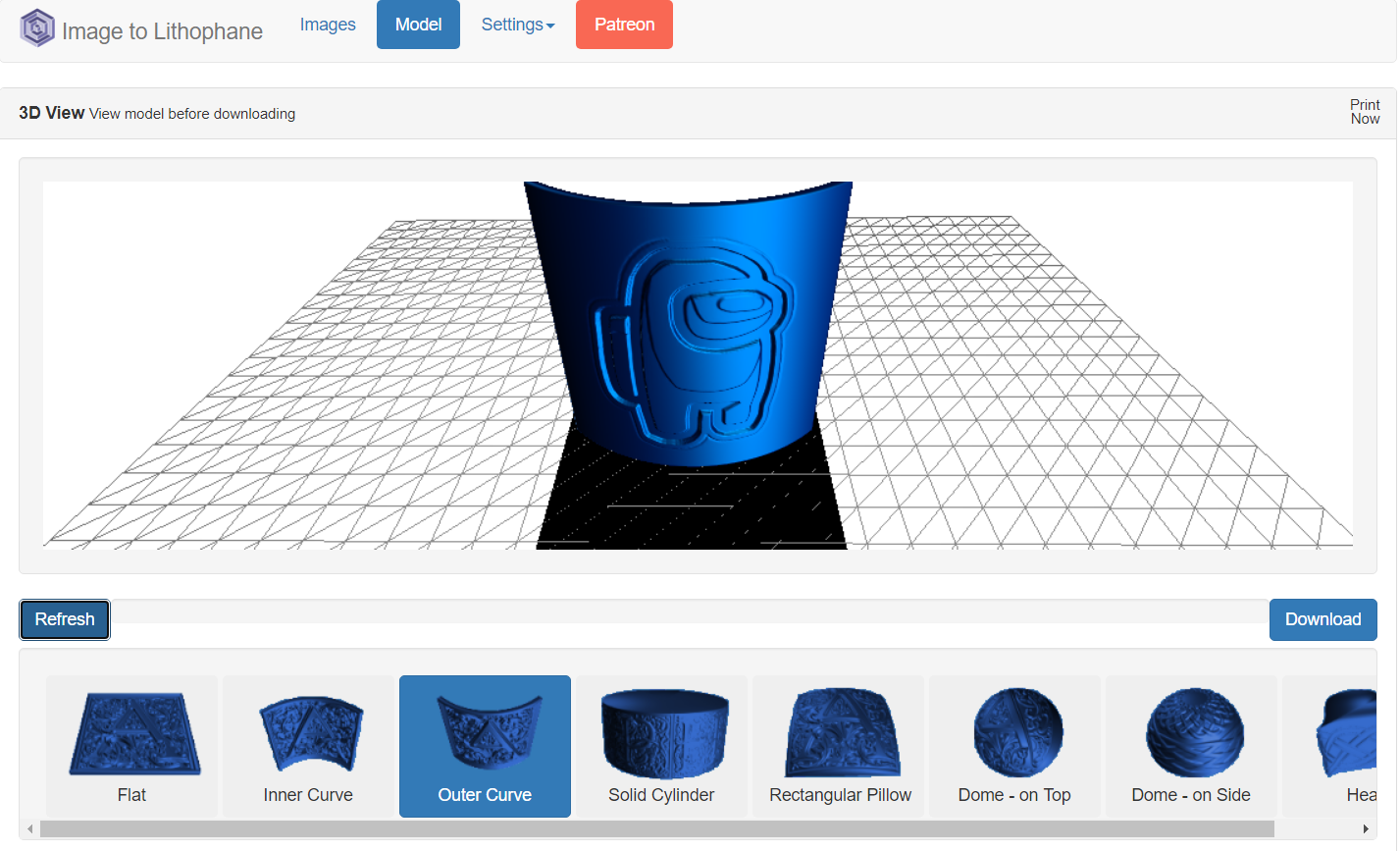Select the Dome - on Top shape
Image resolution: width=1400 pixels, height=851 pixels.
click(x=1014, y=746)
